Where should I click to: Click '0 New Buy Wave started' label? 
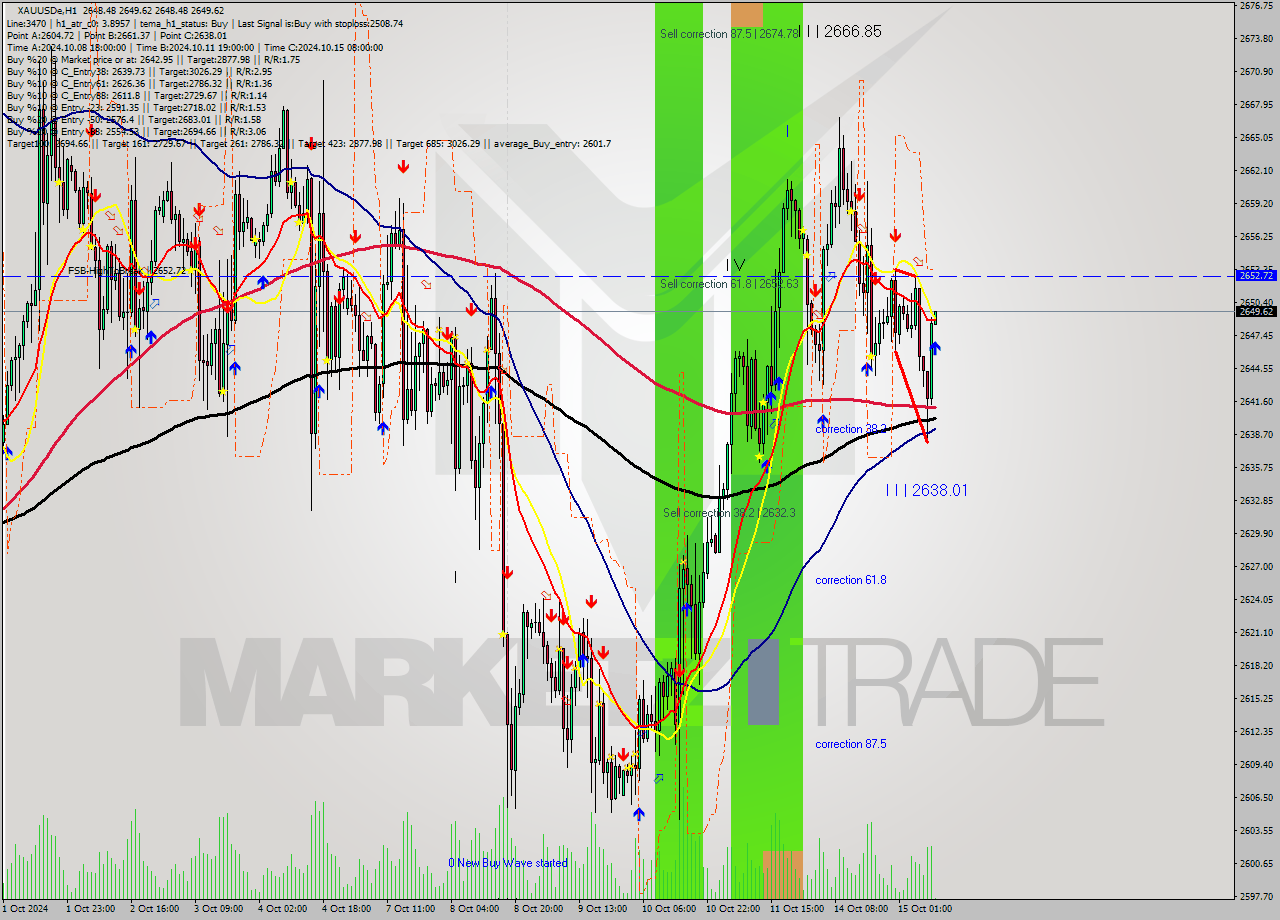508,863
